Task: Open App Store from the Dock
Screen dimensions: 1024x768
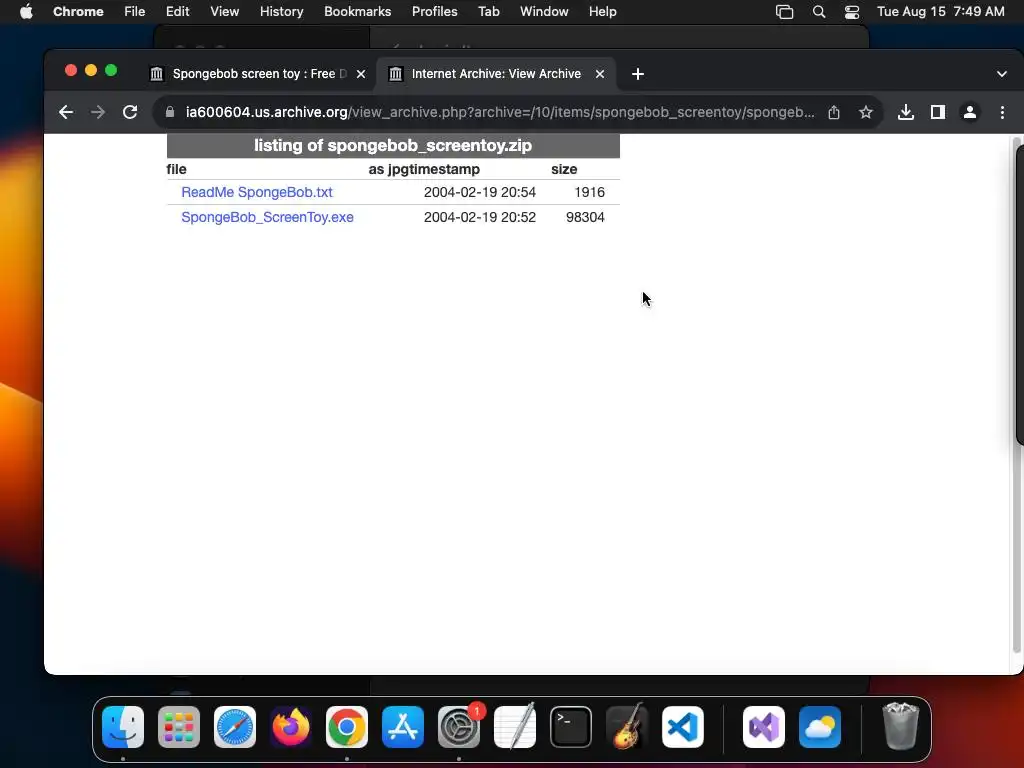Action: tap(403, 727)
